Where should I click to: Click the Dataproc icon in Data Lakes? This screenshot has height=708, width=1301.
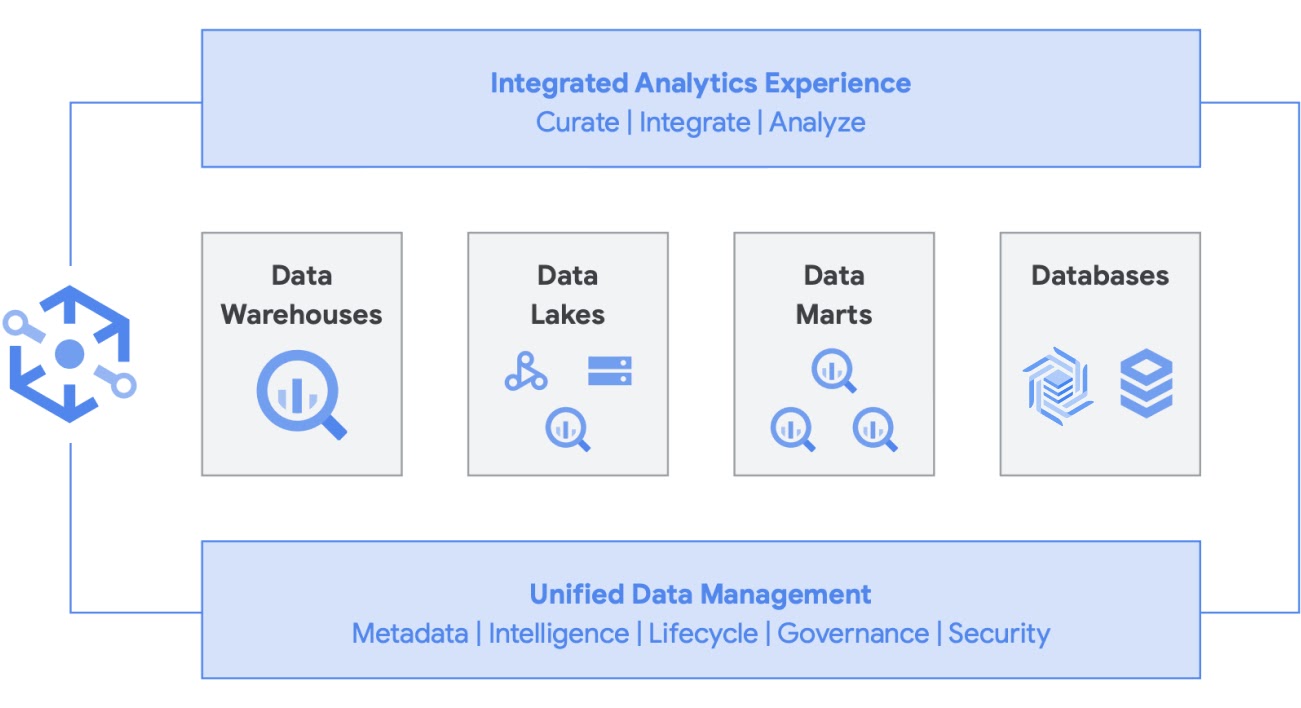point(525,372)
